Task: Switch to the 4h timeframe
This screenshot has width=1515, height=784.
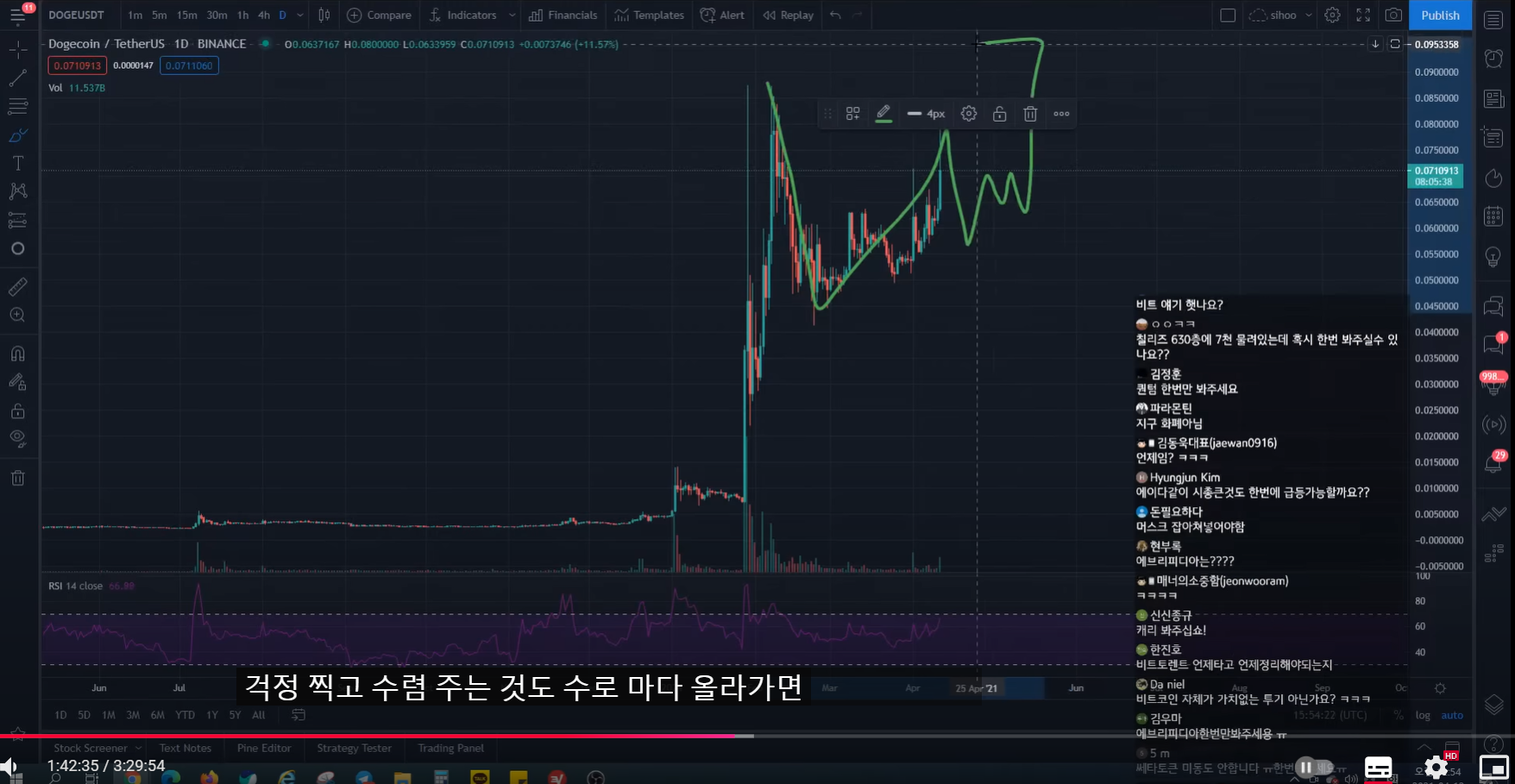Action: [264, 15]
